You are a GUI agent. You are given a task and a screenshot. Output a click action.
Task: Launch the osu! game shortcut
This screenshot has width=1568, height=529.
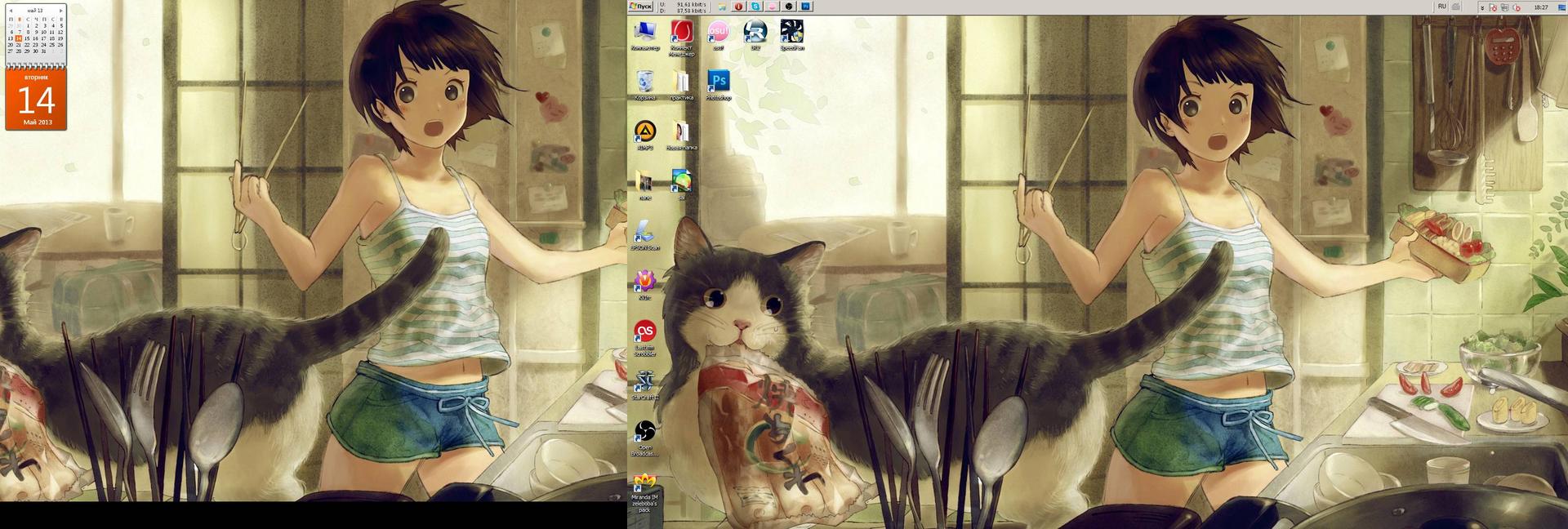pyautogui.click(x=719, y=37)
